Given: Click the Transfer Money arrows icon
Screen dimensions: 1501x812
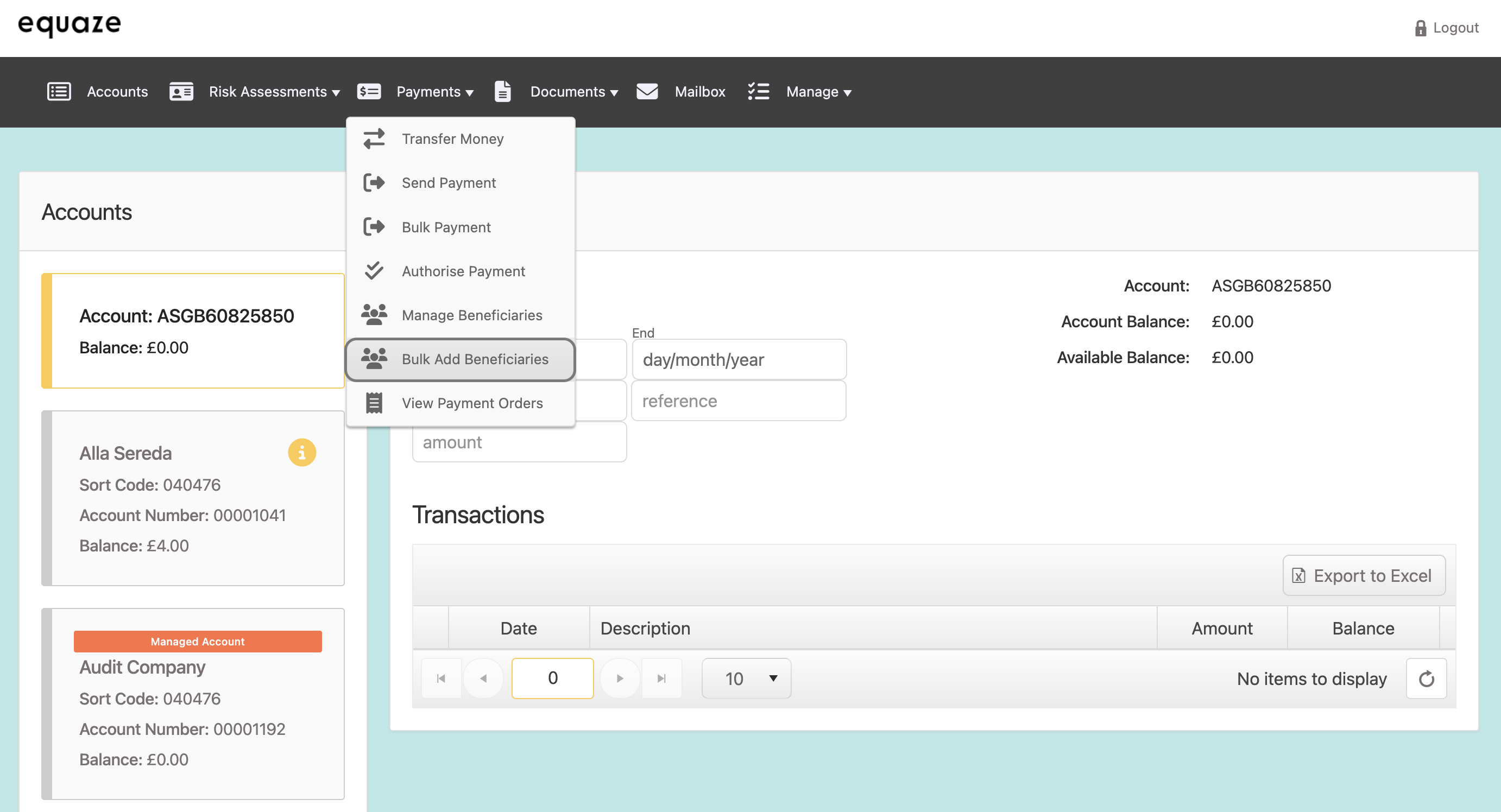Looking at the screenshot, I should point(374,138).
